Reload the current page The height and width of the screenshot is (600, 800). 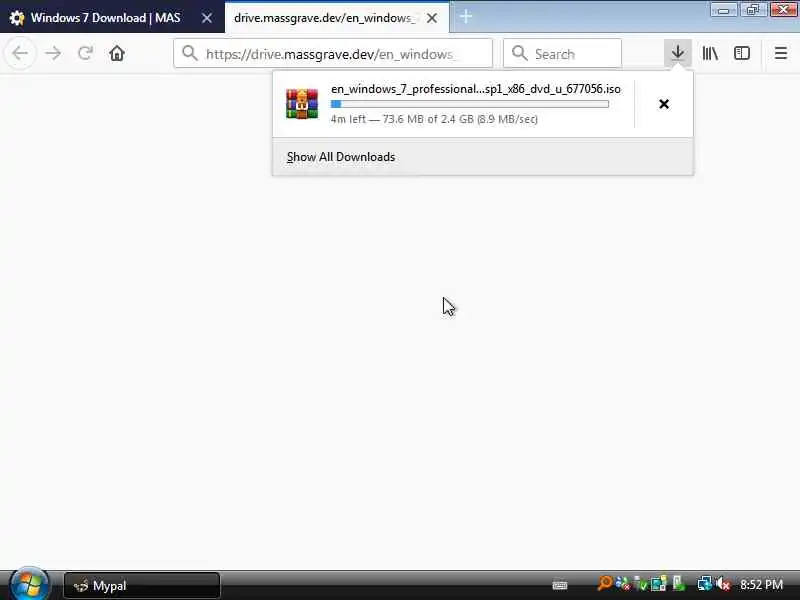coord(85,53)
